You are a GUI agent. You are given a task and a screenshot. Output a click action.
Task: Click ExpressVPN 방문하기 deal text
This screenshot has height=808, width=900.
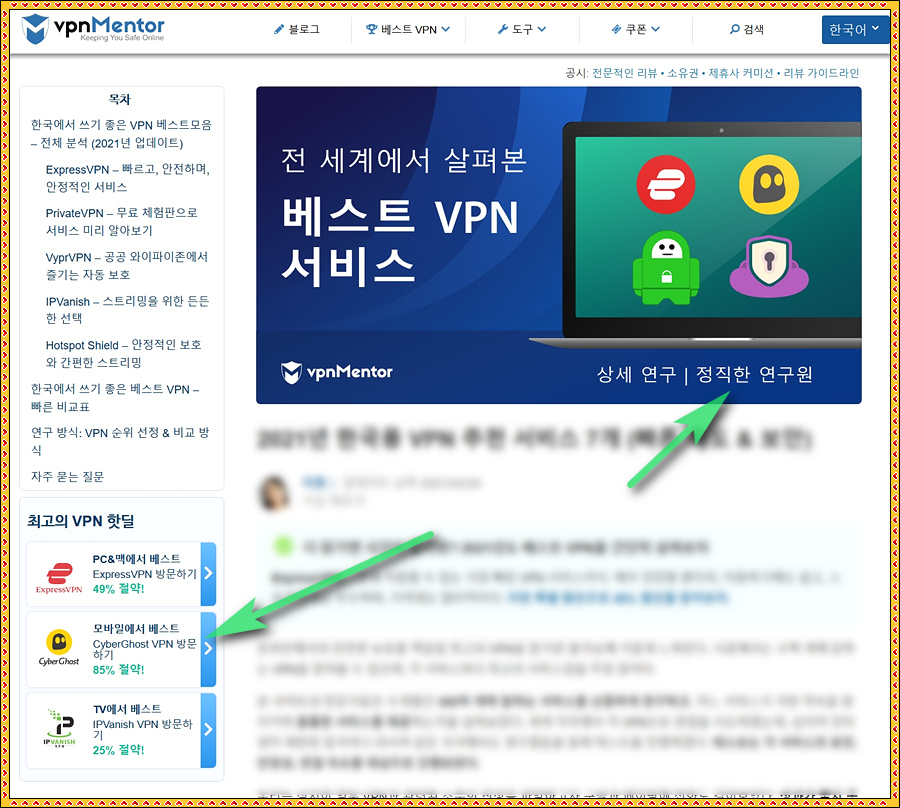[145, 574]
